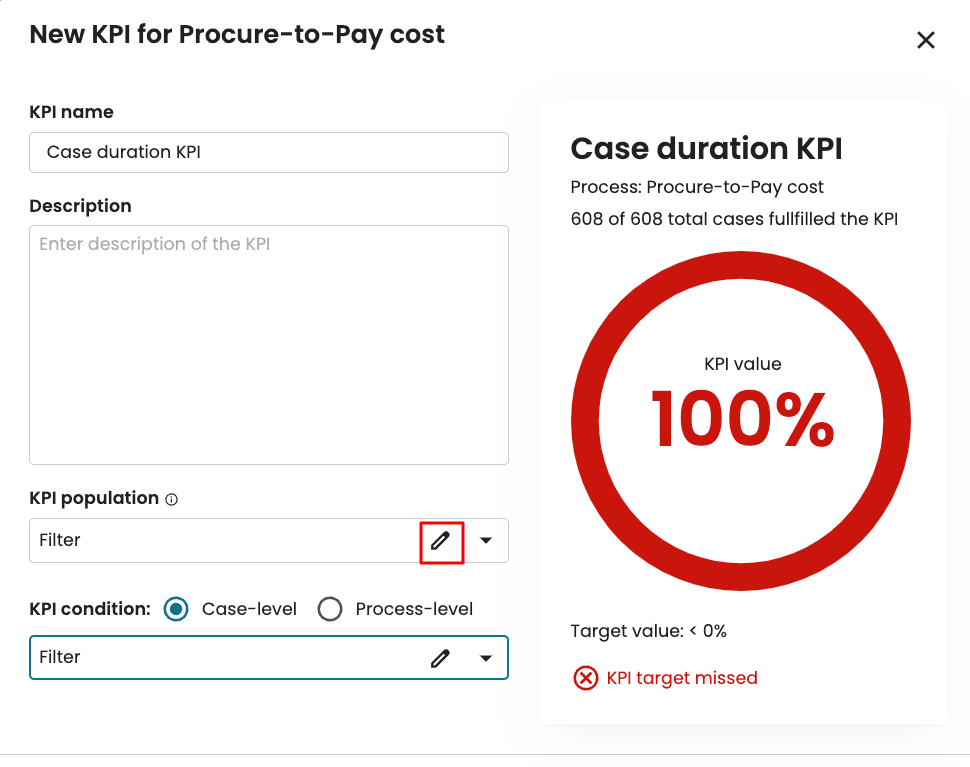Click the "608 of 608 total cases" summary
This screenshot has height=767, width=970.
tap(734, 219)
